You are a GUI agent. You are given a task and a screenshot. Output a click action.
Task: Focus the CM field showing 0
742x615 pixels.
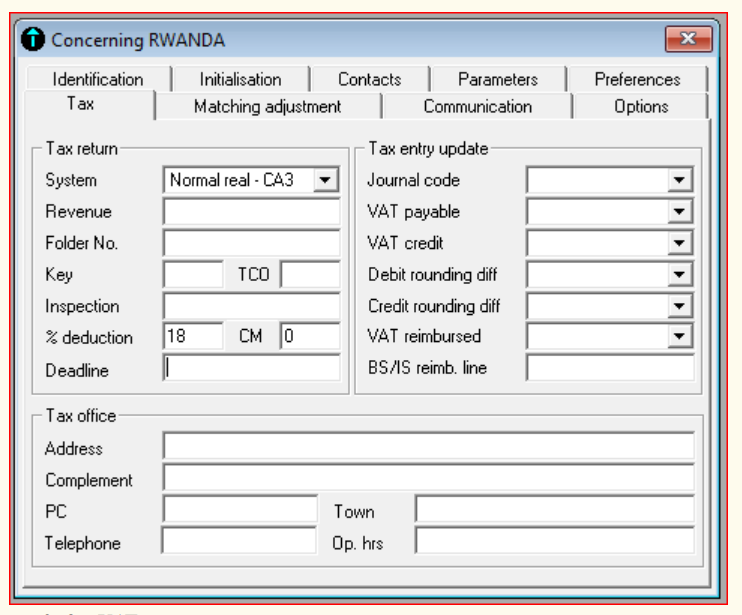pyautogui.click(x=310, y=336)
